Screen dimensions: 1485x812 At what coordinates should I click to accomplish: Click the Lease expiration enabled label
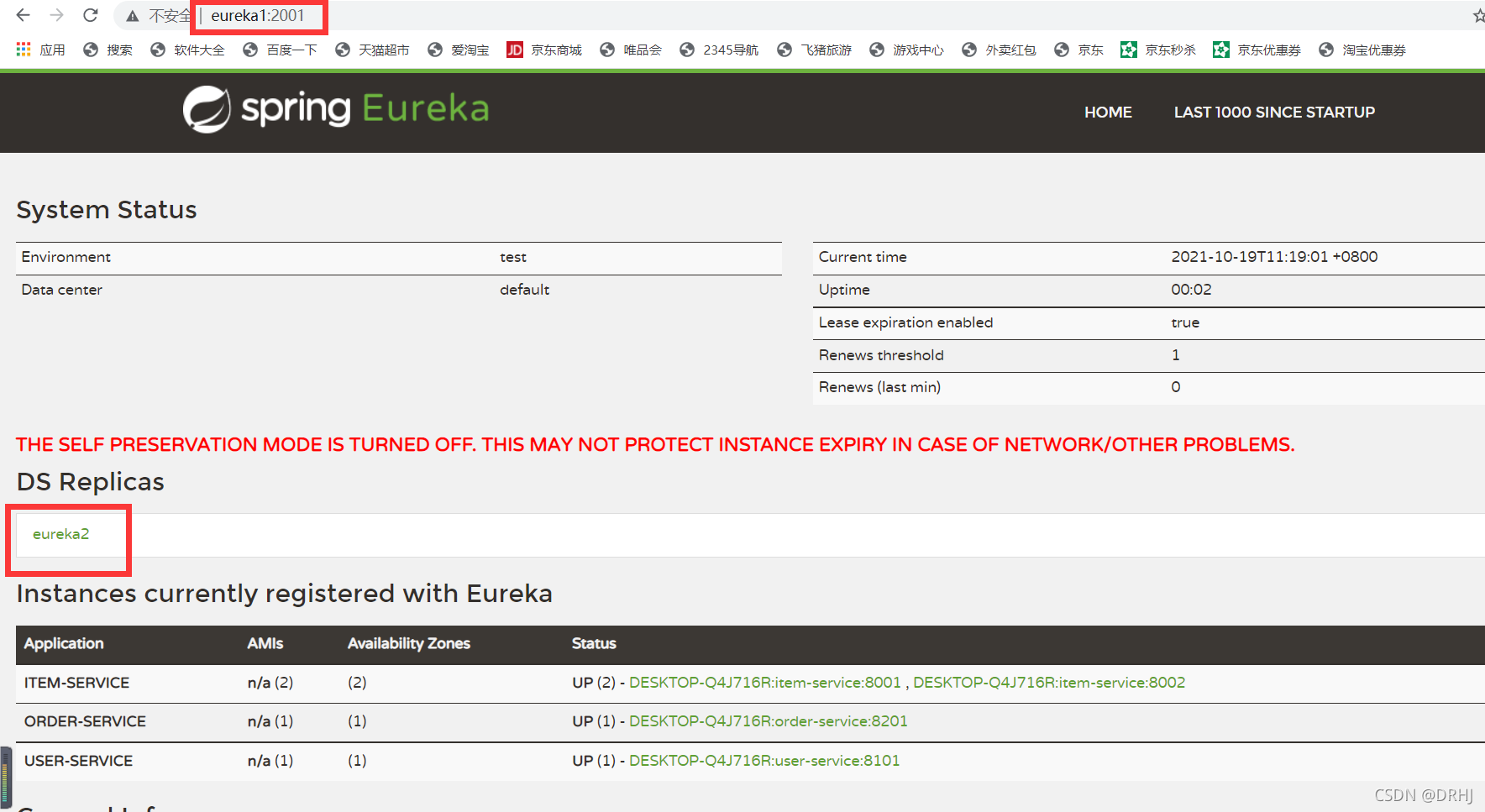(905, 322)
